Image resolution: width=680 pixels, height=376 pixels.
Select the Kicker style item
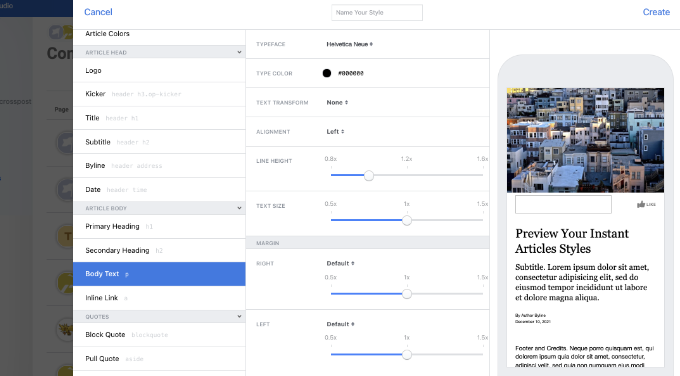(x=159, y=94)
